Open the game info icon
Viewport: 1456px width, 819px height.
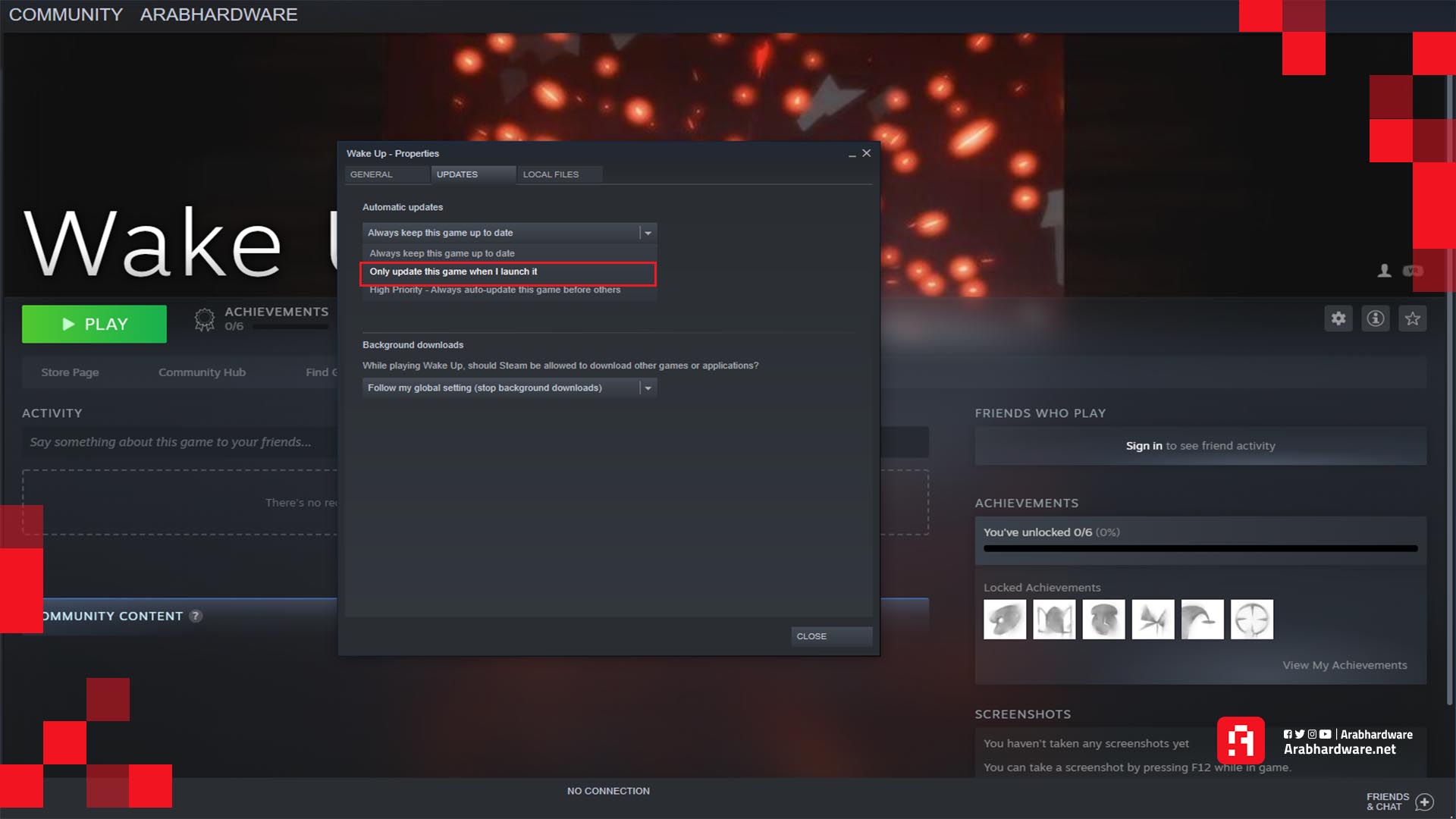coord(1376,318)
